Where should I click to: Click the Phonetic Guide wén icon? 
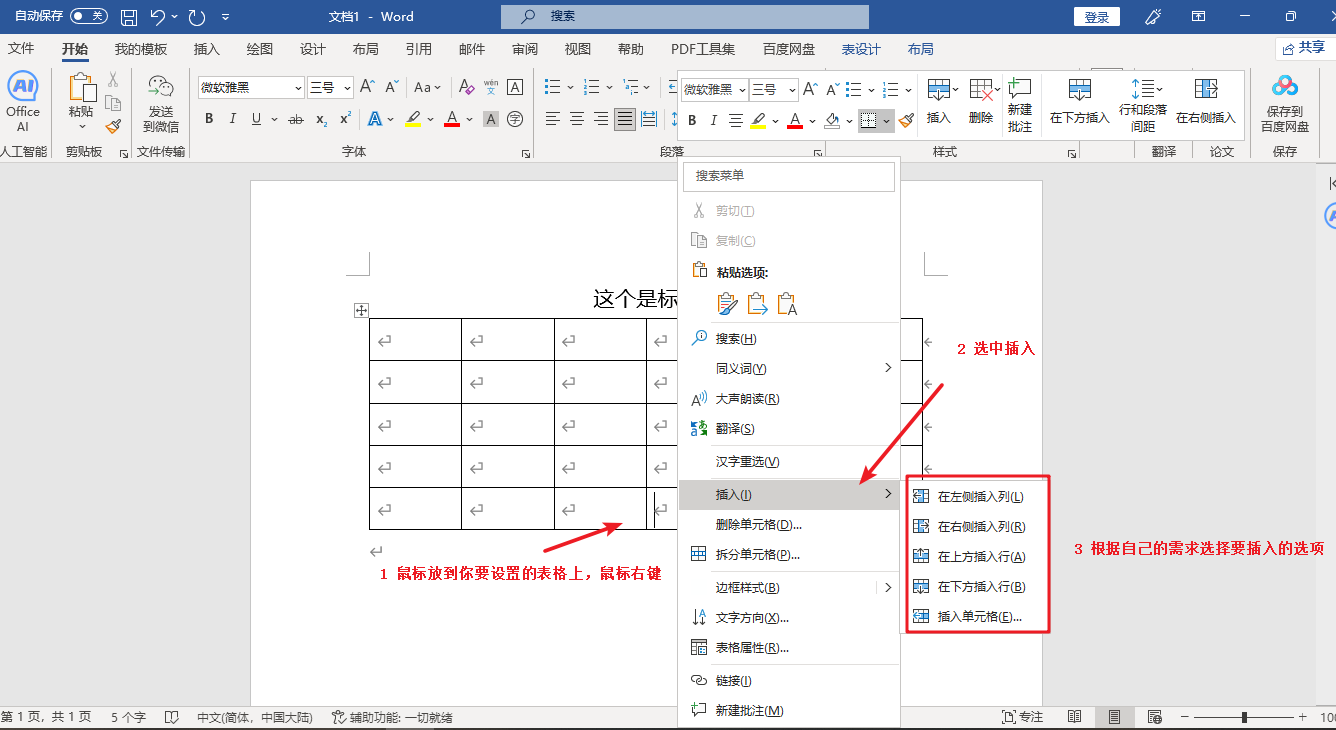click(491, 87)
